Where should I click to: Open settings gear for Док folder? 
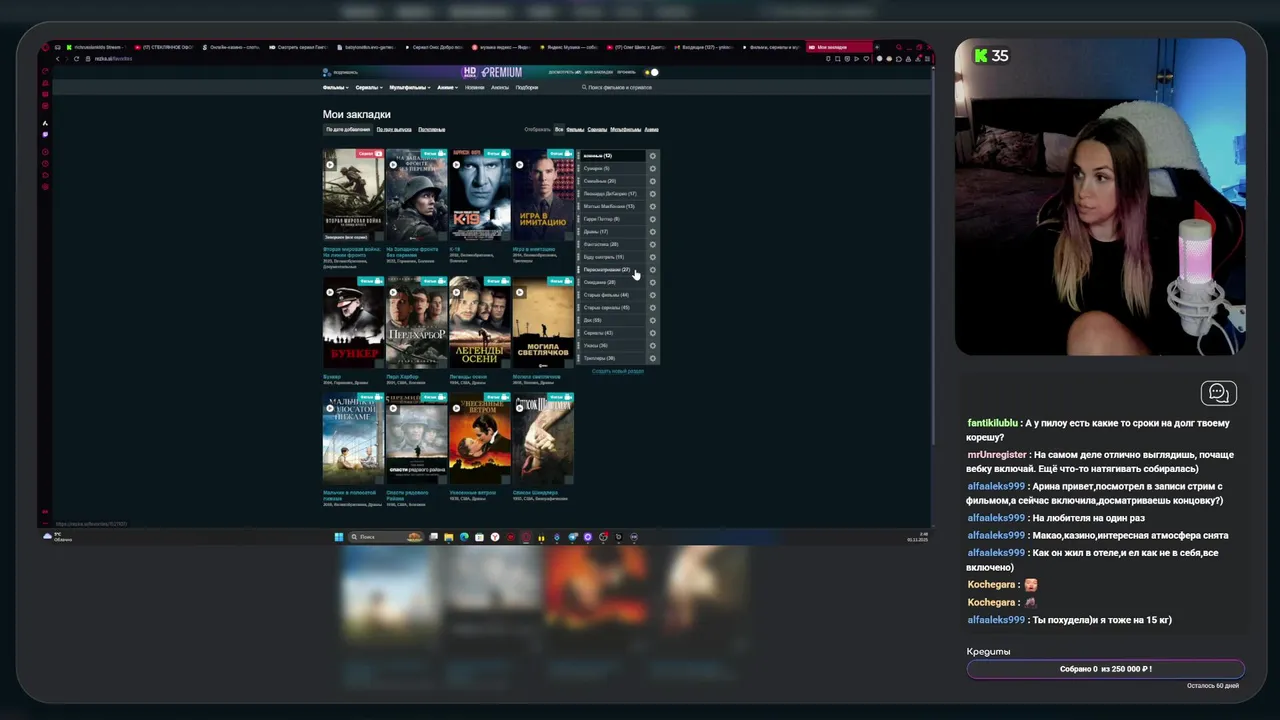[652, 320]
